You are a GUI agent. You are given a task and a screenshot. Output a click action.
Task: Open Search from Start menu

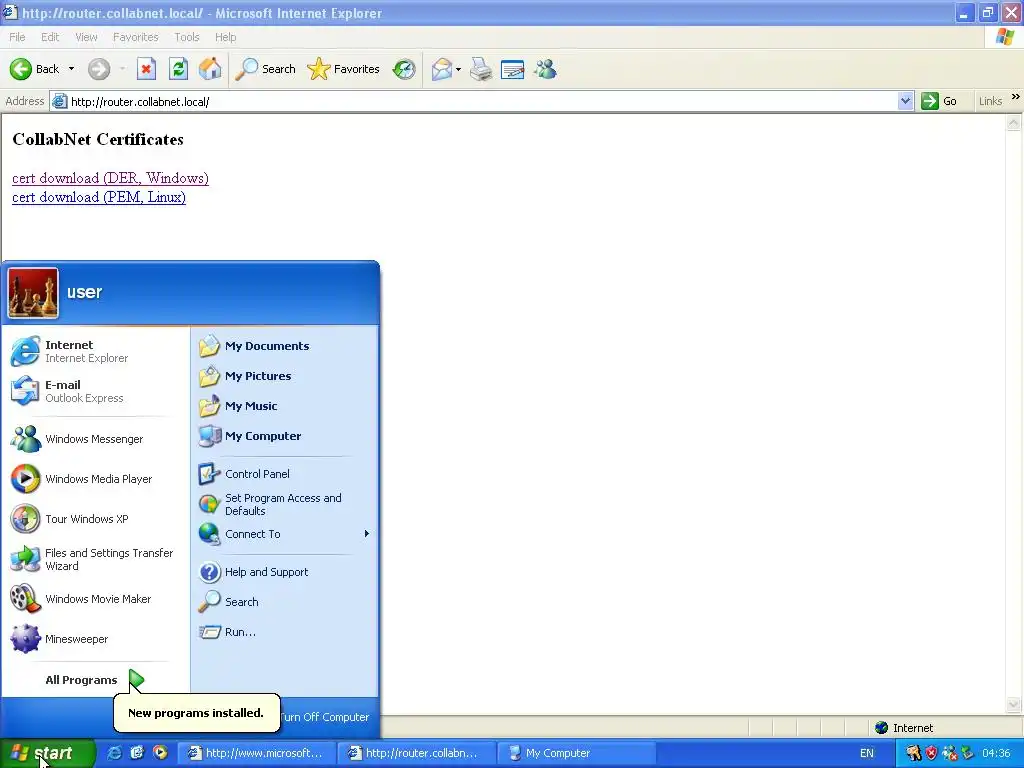click(x=285, y=602)
